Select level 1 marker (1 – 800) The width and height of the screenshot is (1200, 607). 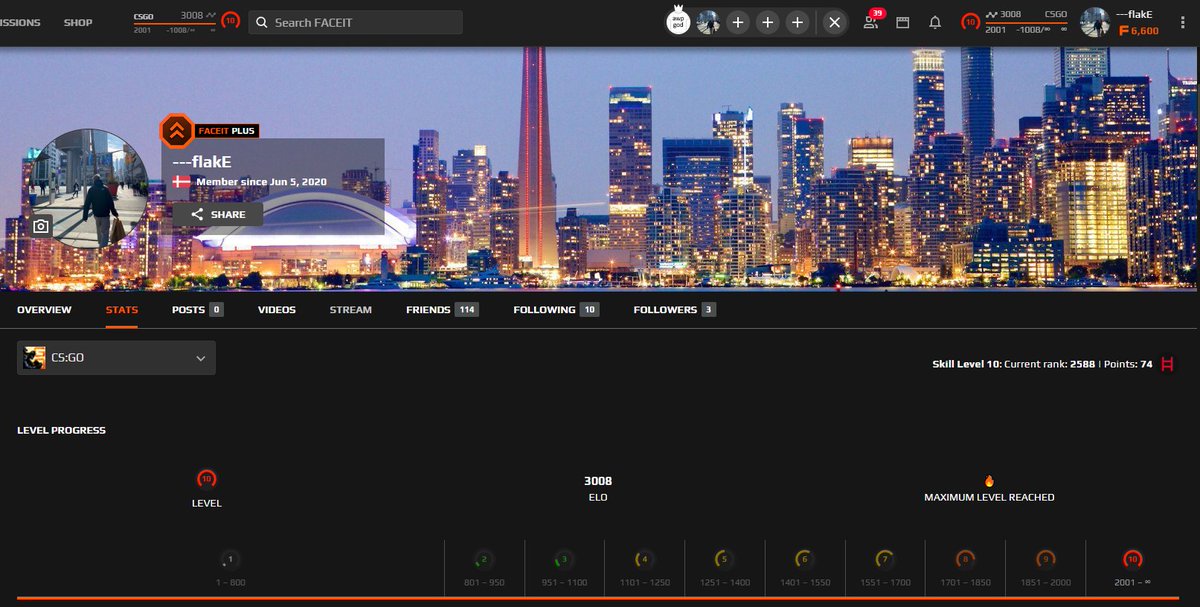pos(230,560)
